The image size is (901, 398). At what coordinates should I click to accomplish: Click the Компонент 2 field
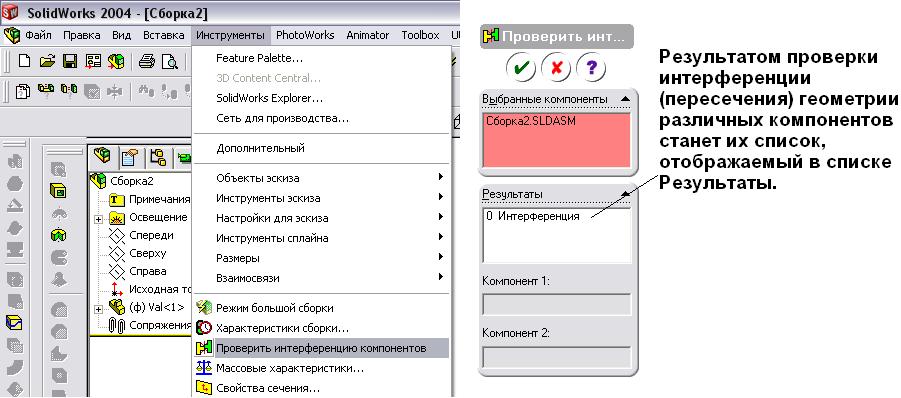[556, 357]
